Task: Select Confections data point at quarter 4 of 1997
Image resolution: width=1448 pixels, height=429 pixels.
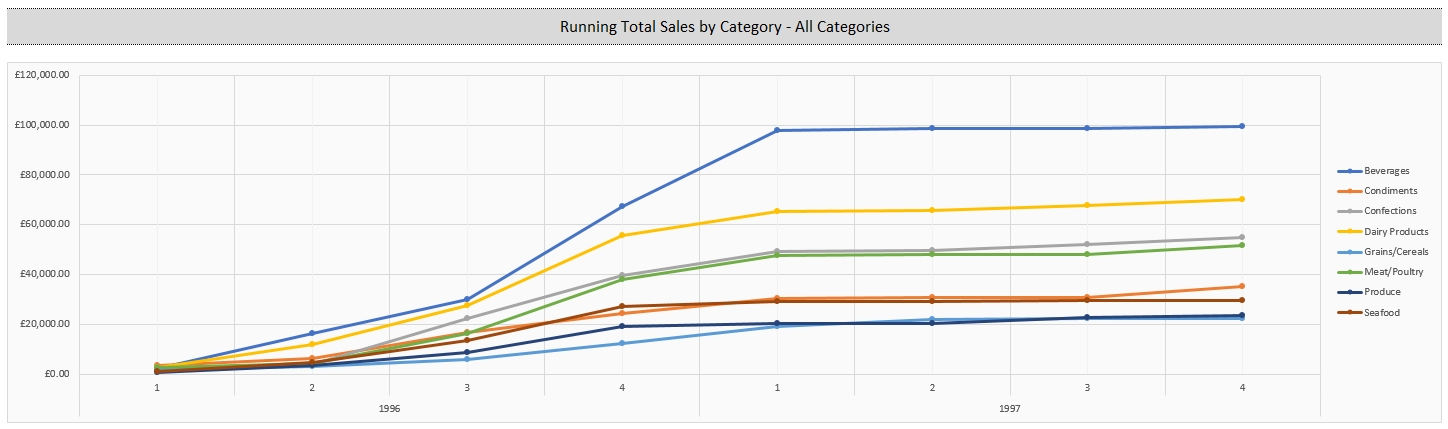Action: click(x=1242, y=237)
